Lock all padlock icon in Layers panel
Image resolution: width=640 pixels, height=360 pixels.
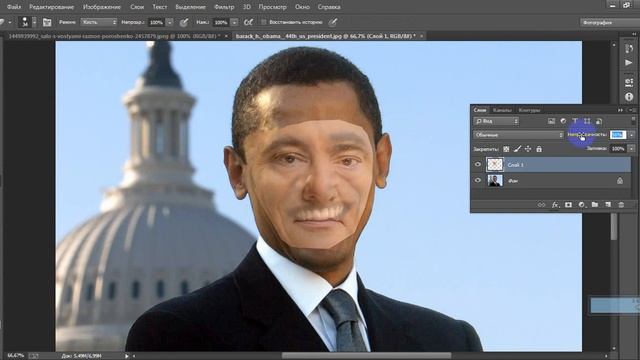click(x=539, y=149)
